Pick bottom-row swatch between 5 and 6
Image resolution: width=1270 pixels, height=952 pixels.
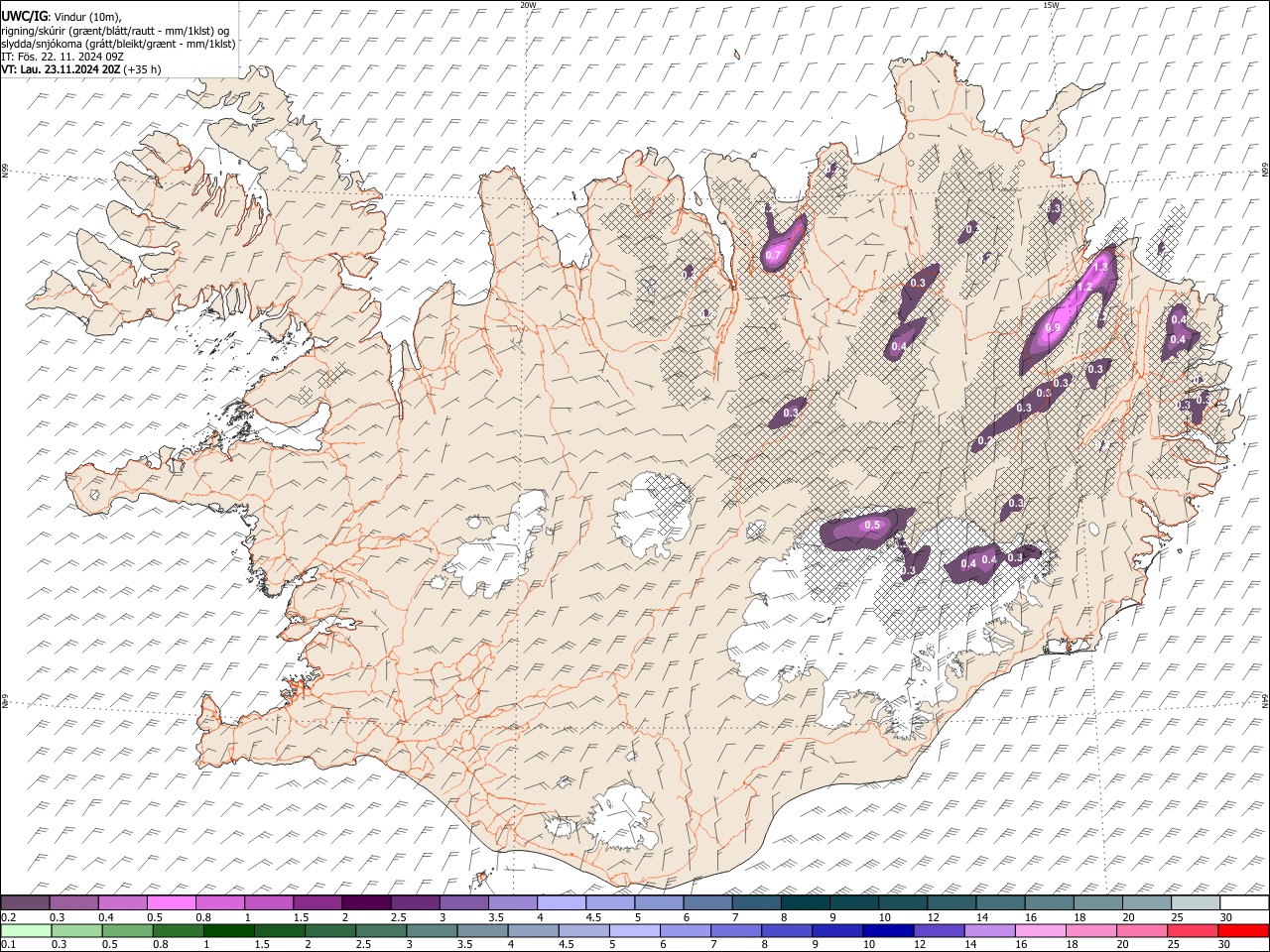point(635,930)
